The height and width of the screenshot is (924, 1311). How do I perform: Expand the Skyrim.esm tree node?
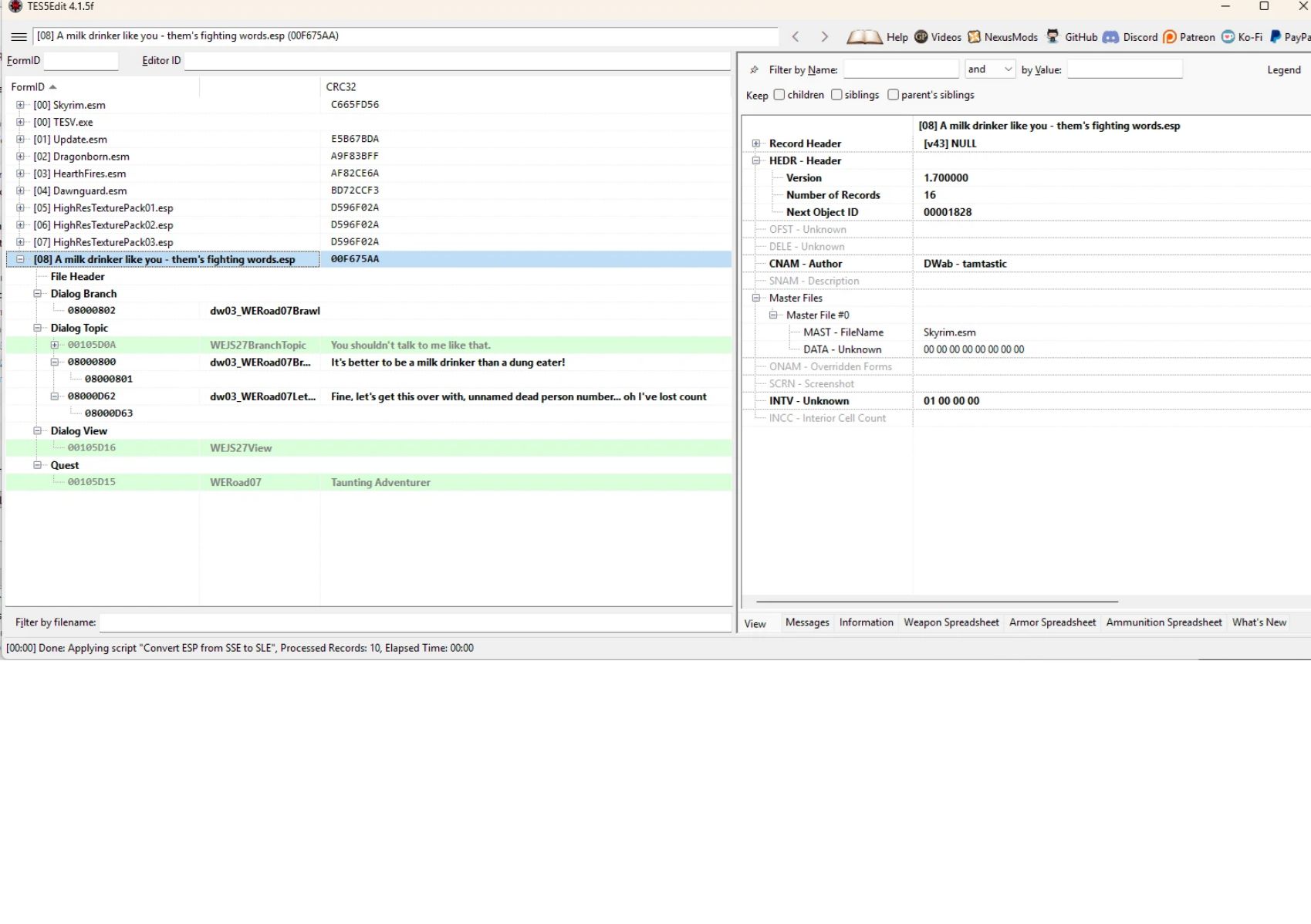coord(21,105)
